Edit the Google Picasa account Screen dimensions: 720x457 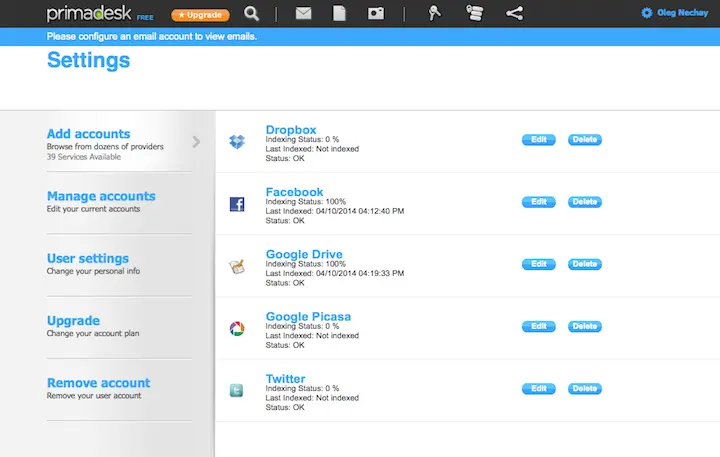tap(539, 326)
